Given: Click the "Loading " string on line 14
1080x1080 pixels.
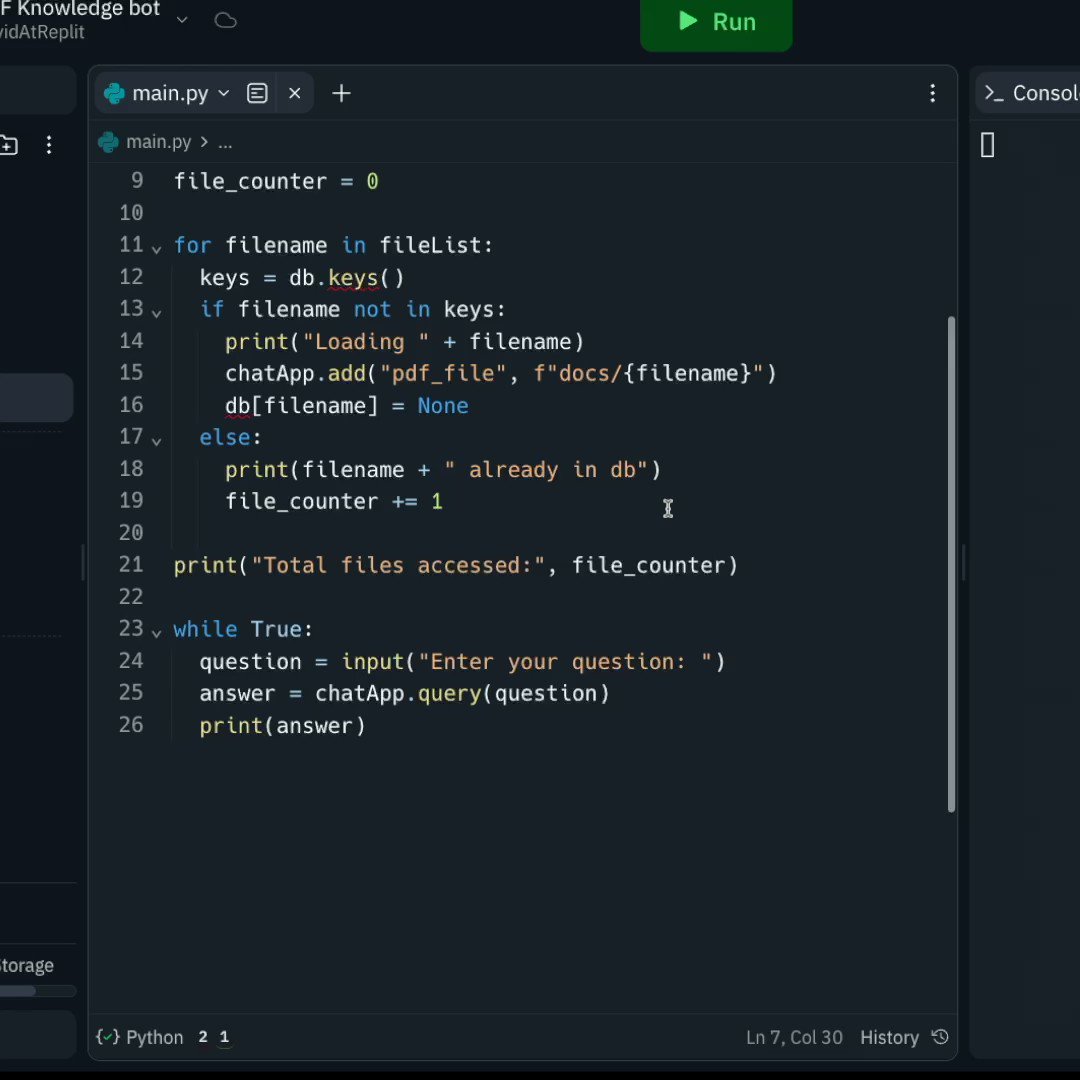Looking at the screenshot, I should [x=366, y=342].
